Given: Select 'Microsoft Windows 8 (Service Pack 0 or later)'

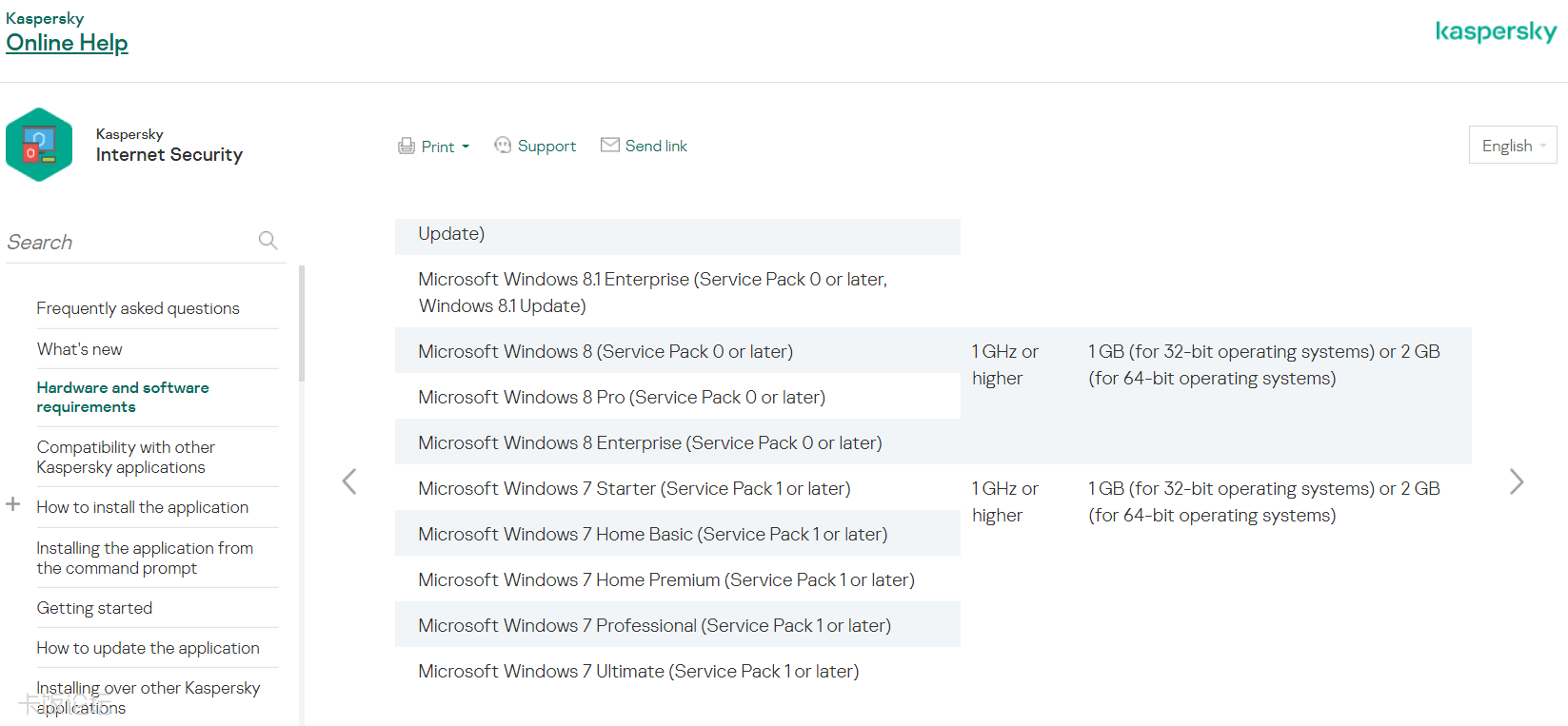Looking at the screenshot, I should pyautogui.click(x=605, y=351).
